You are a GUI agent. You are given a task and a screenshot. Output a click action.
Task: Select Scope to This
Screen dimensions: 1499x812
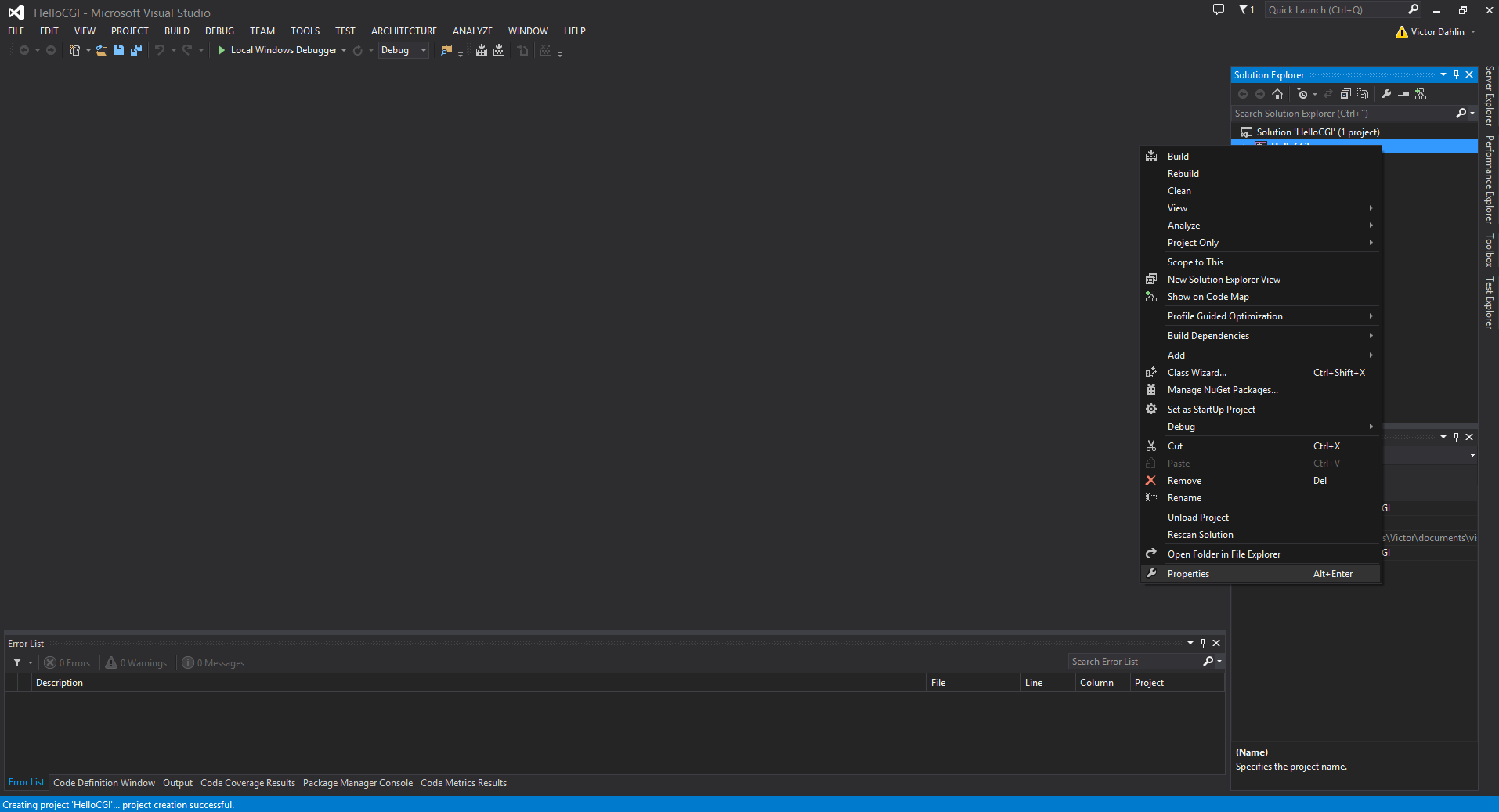pos(1260,262)
